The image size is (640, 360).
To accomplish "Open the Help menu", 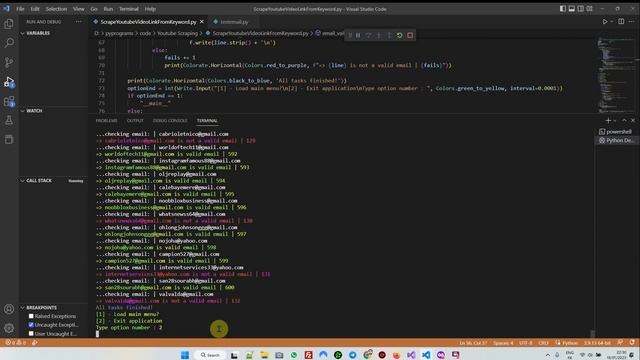I will click(x=150, y=9).
